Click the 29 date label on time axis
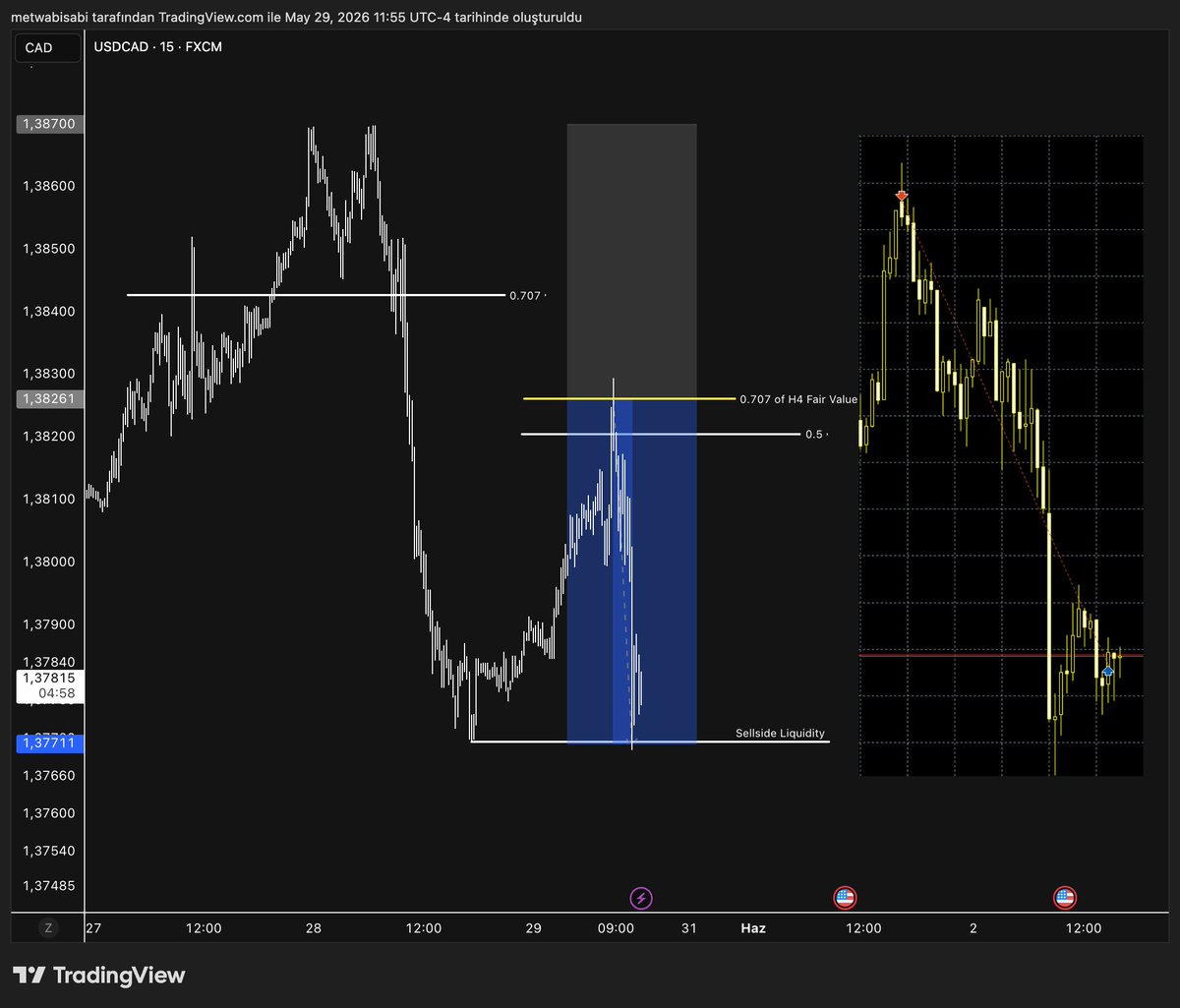Screen dimensions: 1180x1008 (534, 927)
